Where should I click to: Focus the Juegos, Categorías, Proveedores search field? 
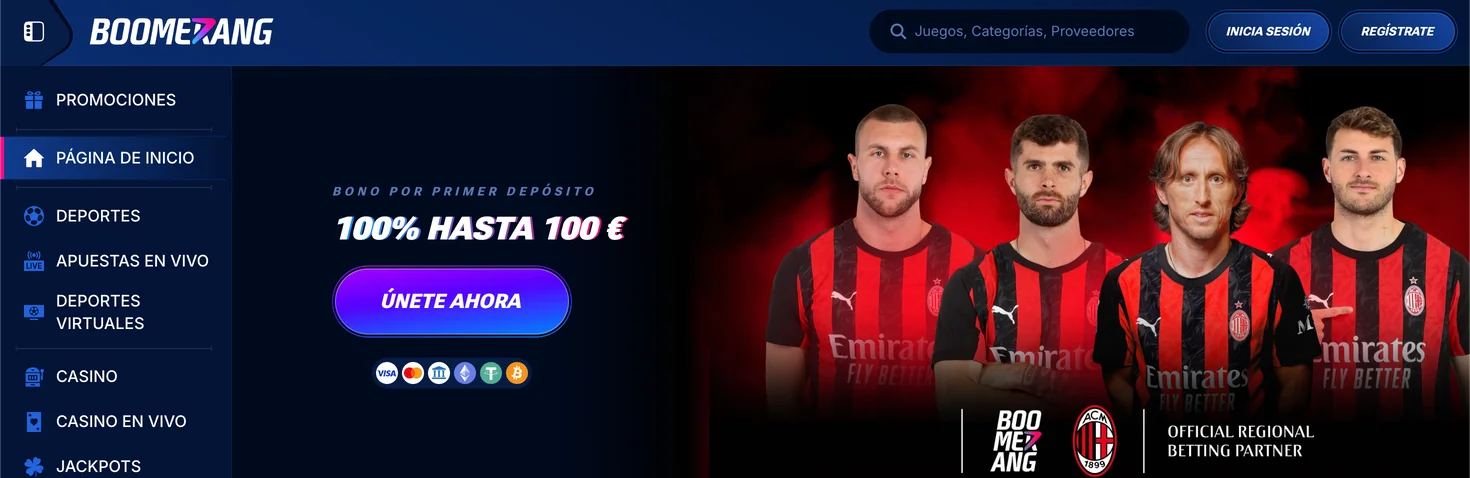pos(1029,32)
